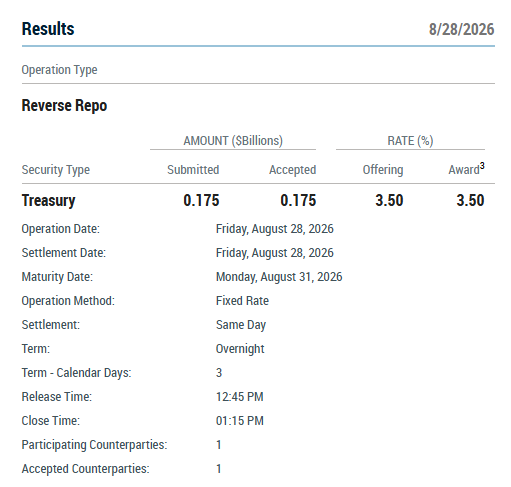Select the Maturity Date value Monday, August 31, 2026

coord(279,277)
